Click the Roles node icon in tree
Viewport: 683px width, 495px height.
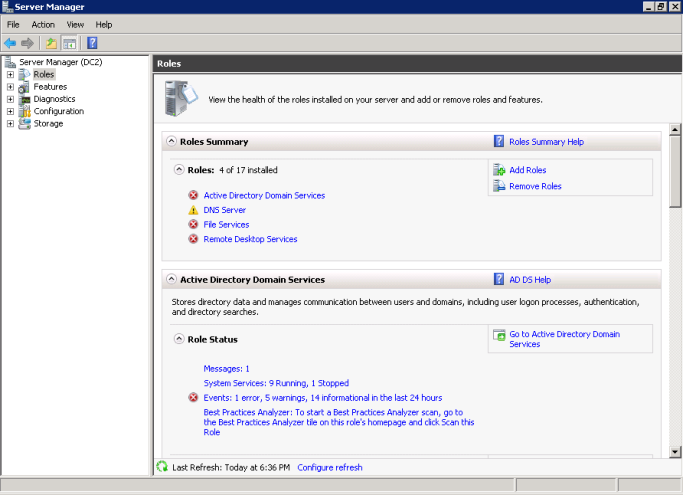tap(24, 75)
